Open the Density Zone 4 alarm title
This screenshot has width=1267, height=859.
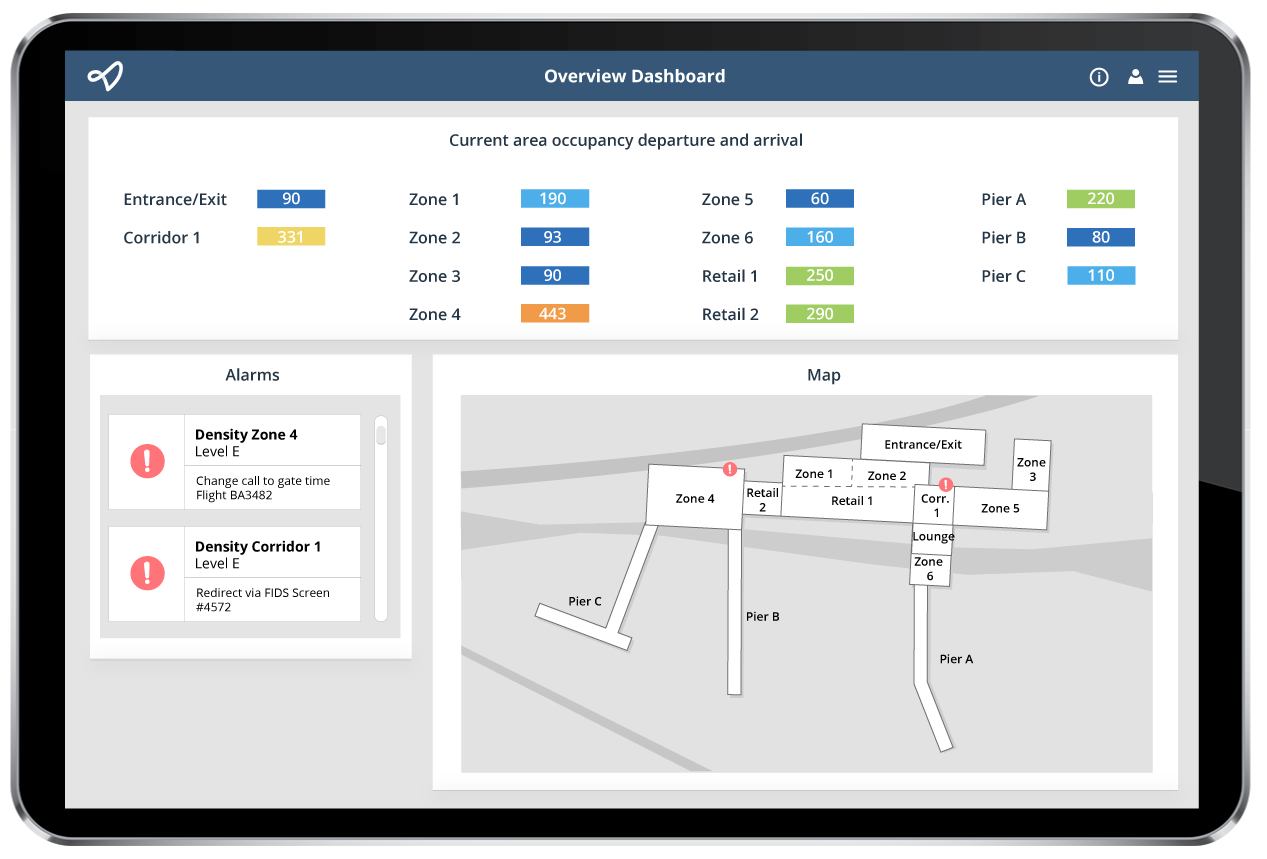click(246, 435)
